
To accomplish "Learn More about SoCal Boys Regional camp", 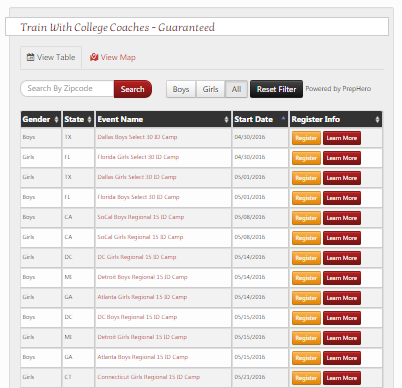I will click(342, 218).
